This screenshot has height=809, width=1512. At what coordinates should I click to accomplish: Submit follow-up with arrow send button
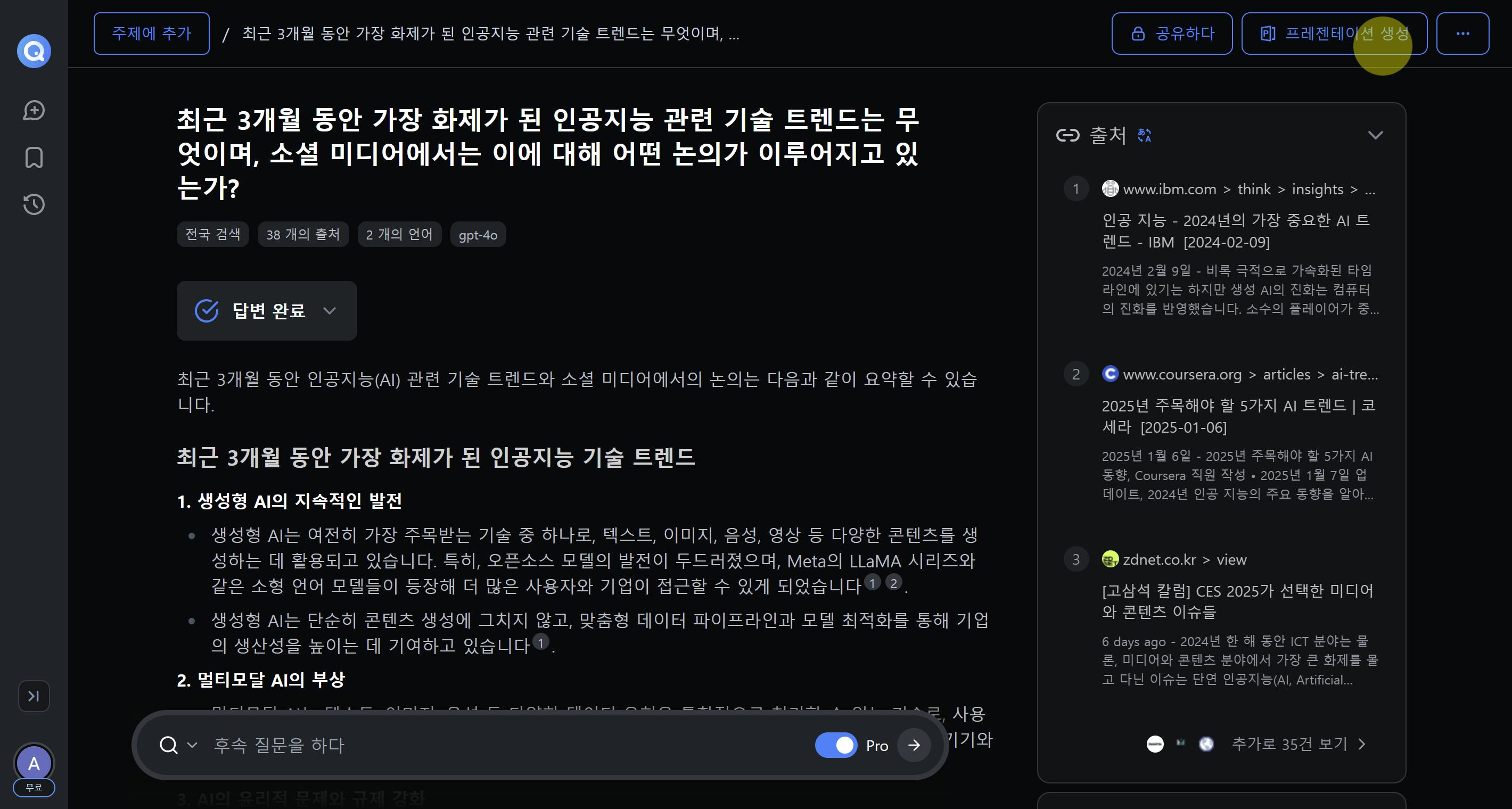coord(913,745)
